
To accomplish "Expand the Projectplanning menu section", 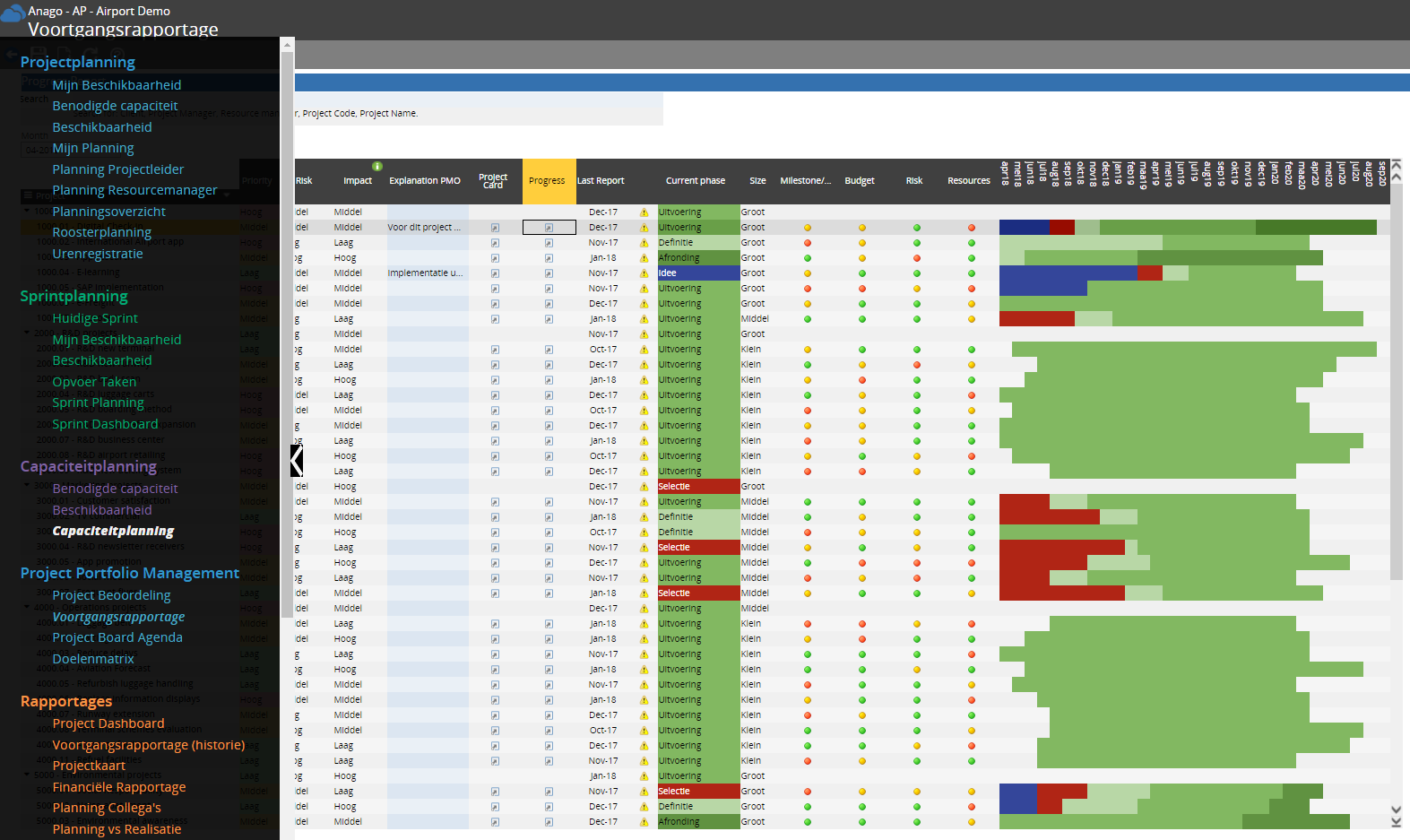I will coord(78,62).
